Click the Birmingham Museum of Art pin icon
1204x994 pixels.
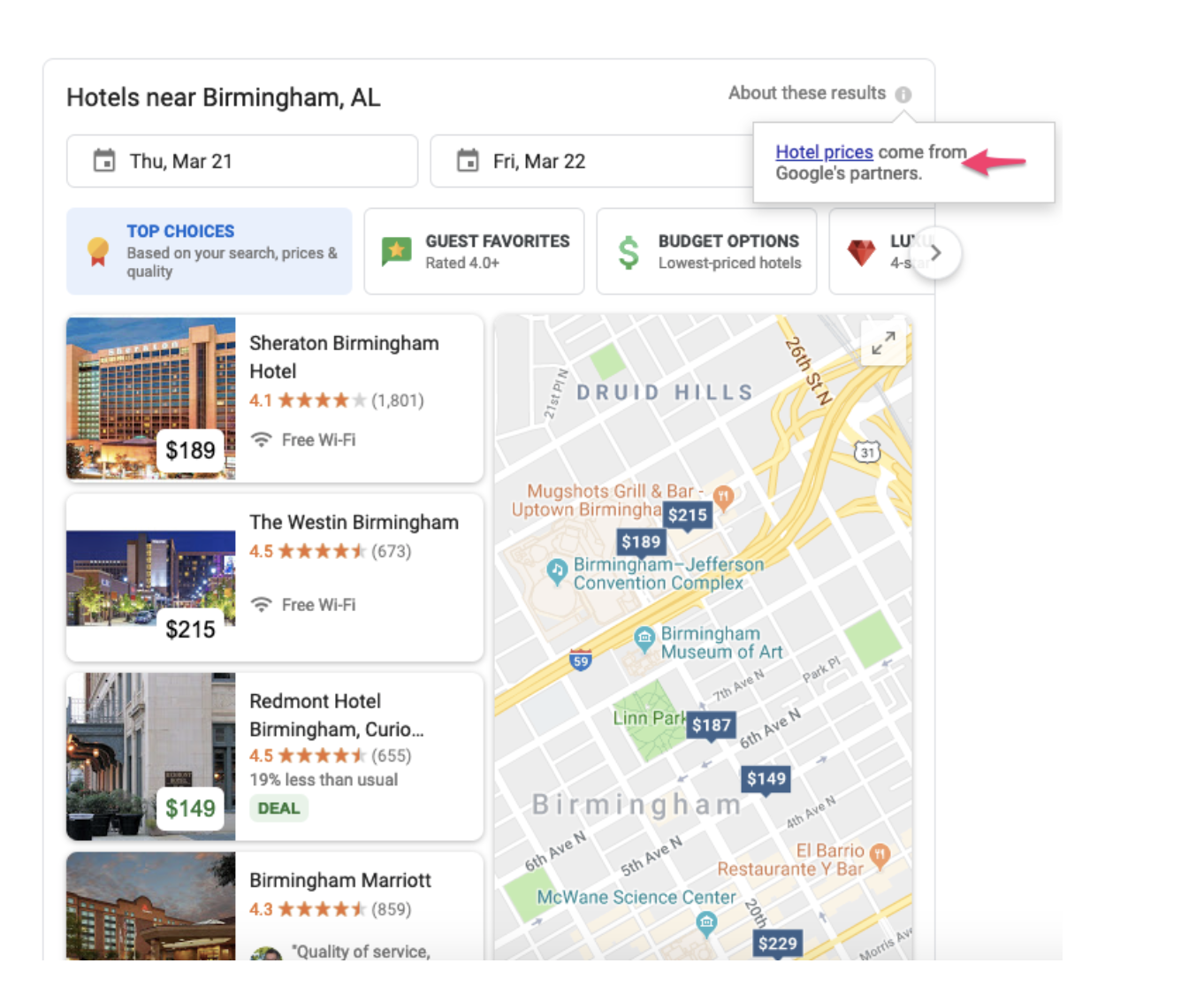click(x=644, y=637)
